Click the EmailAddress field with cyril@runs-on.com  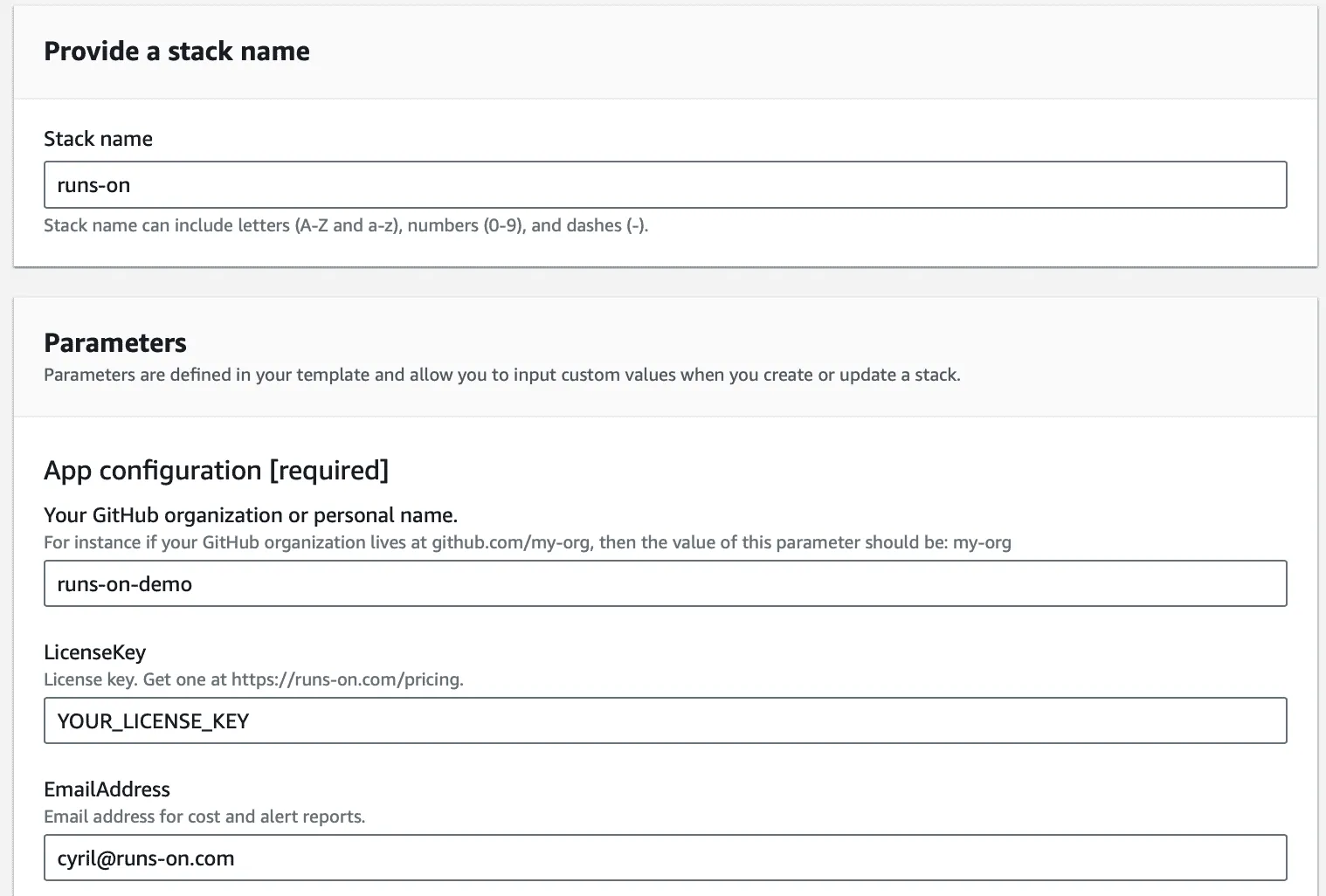pos(665,858)
